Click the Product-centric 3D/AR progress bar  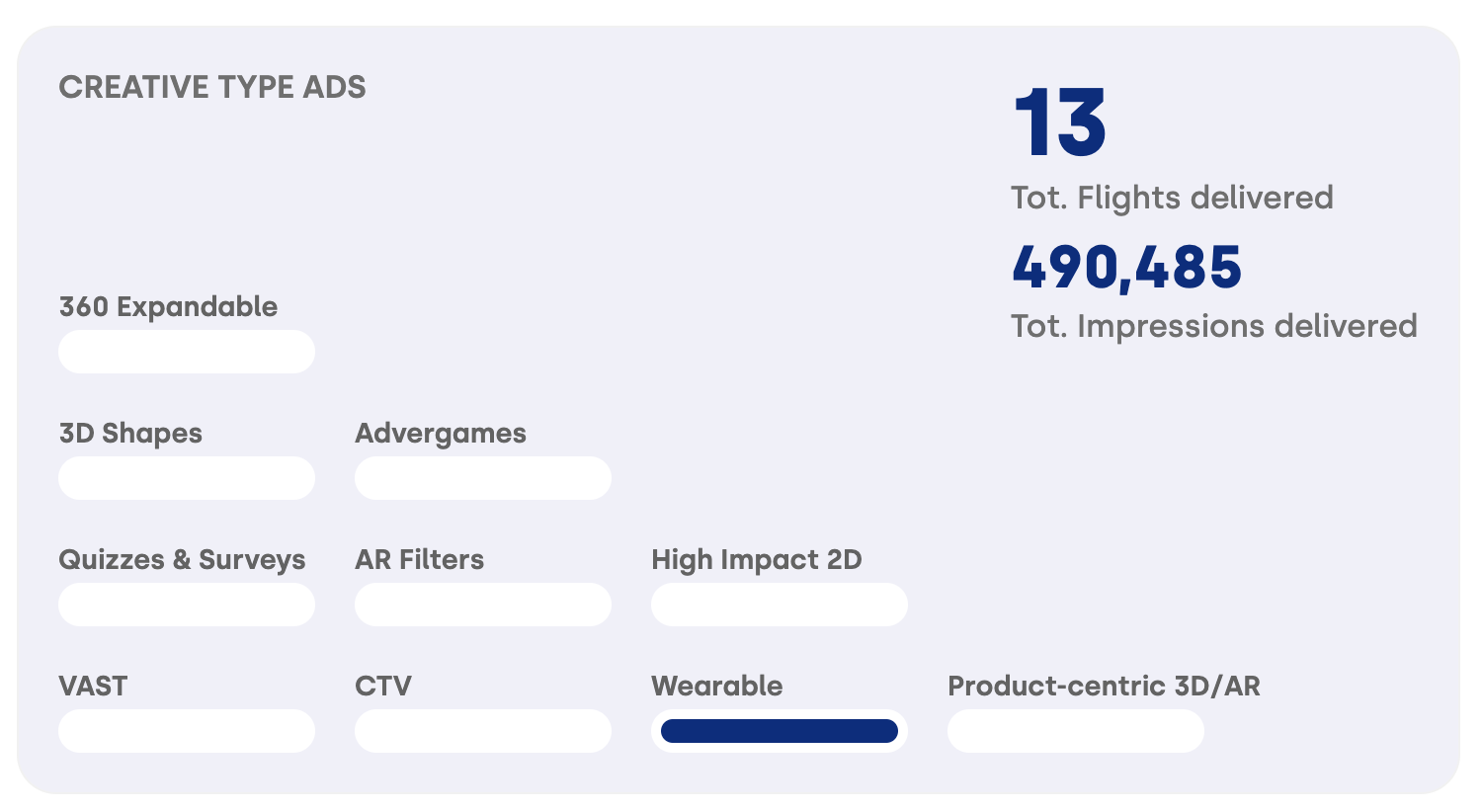click(x=1076, y=731)
